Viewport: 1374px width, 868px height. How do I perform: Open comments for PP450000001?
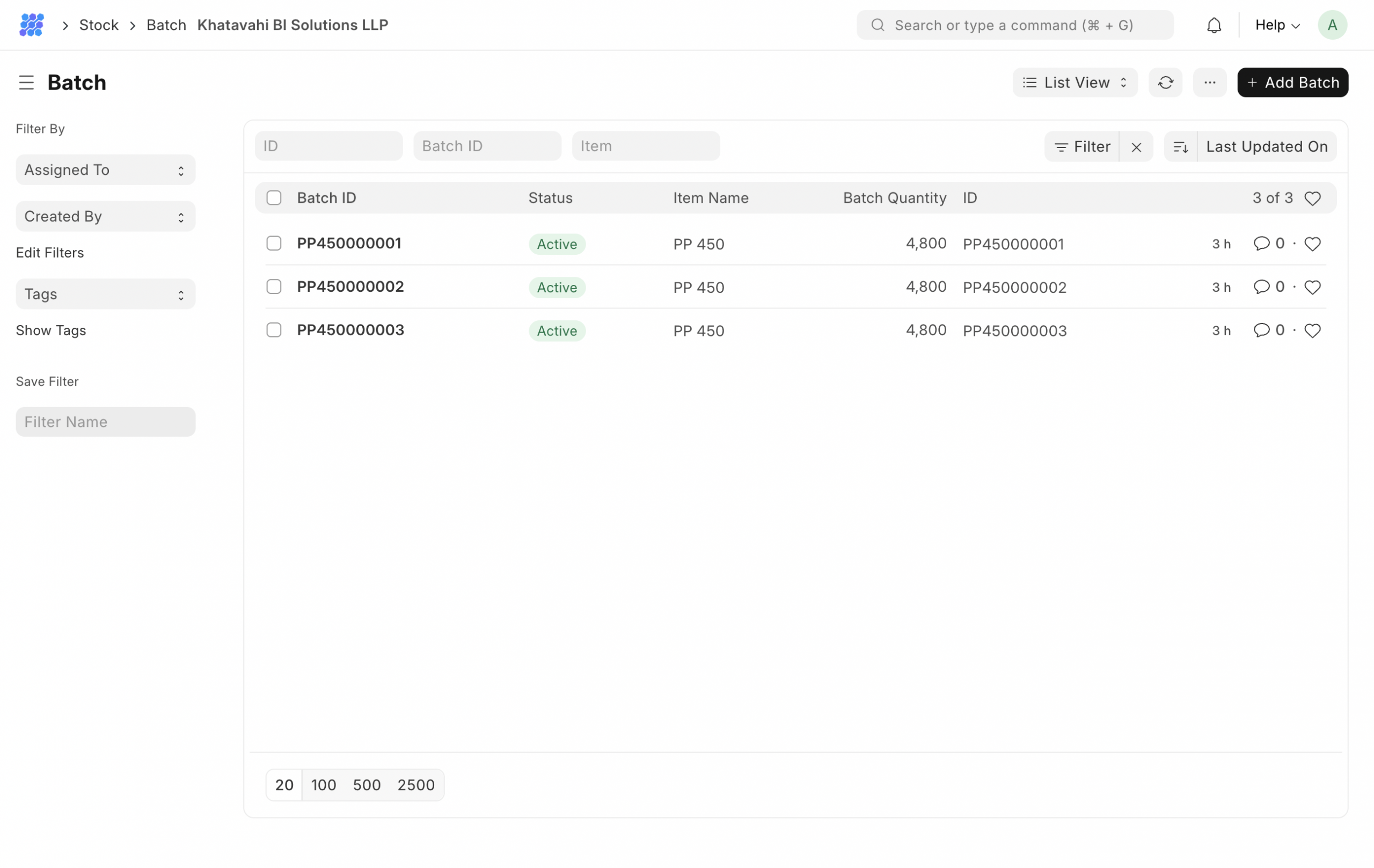coord(1261,244)
